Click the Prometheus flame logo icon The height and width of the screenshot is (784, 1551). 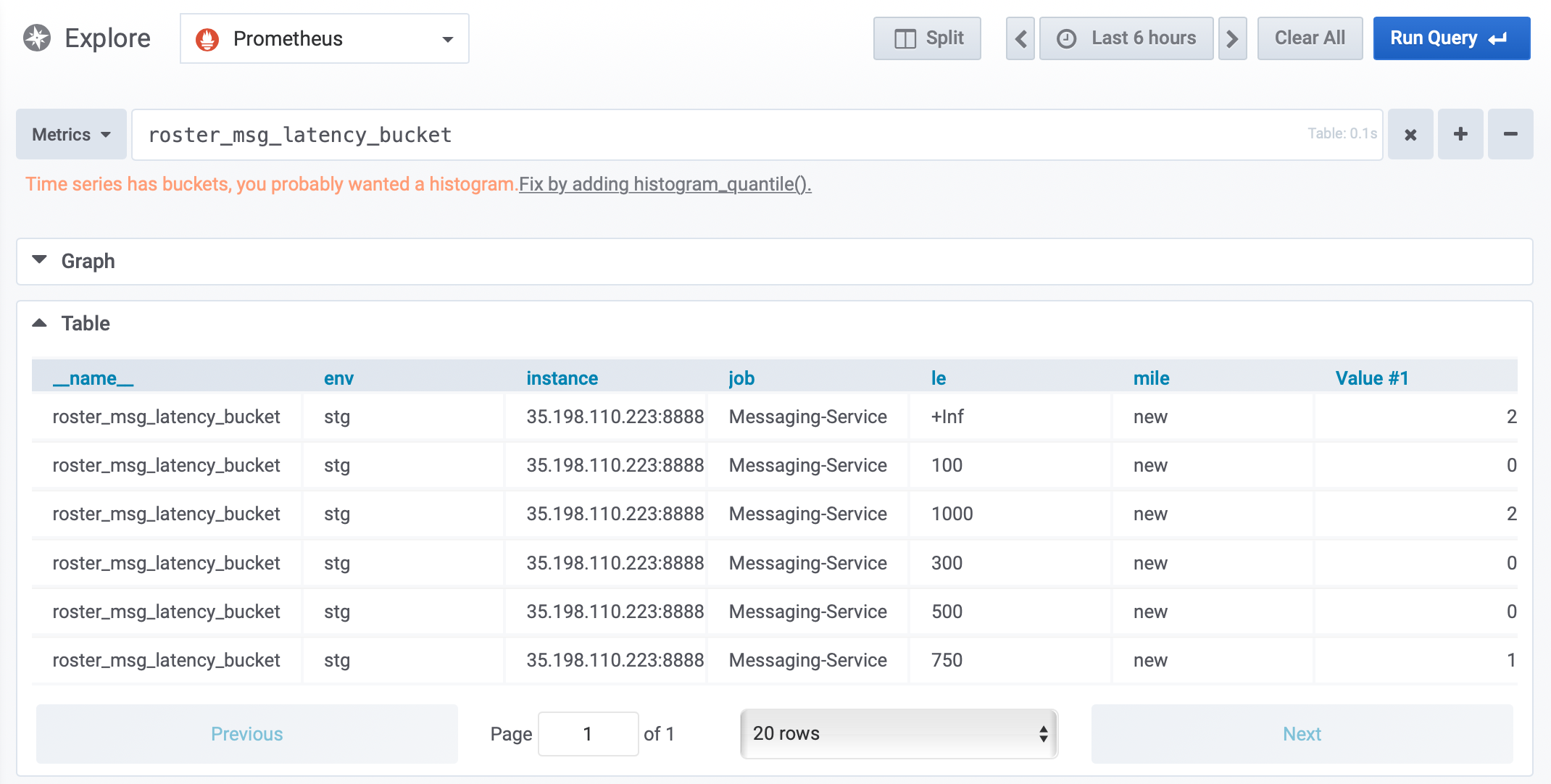coord(207,39)
